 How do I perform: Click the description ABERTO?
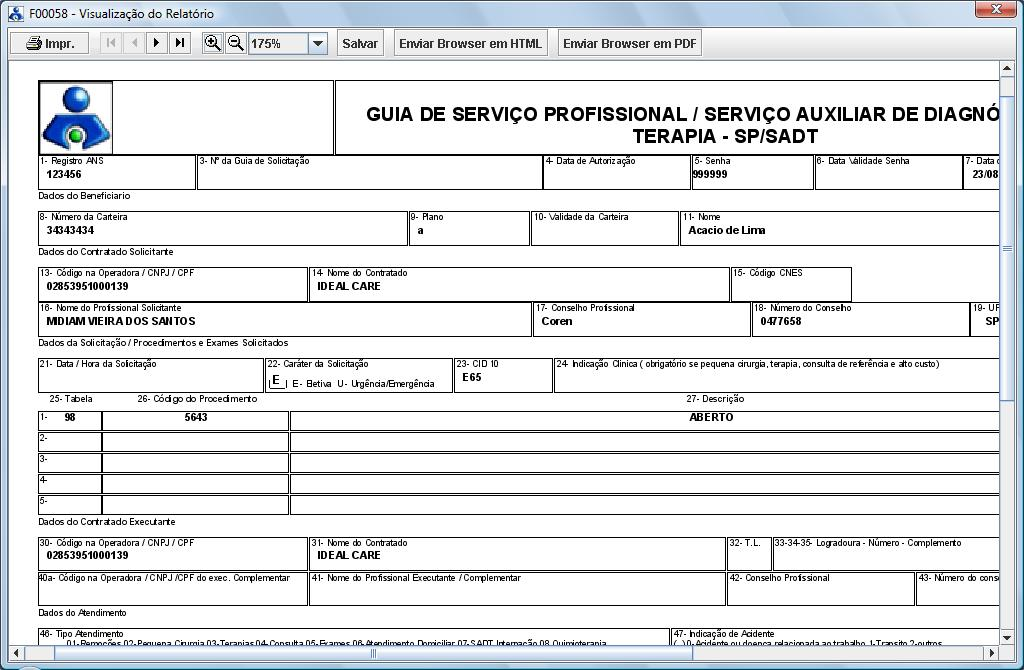711,417
